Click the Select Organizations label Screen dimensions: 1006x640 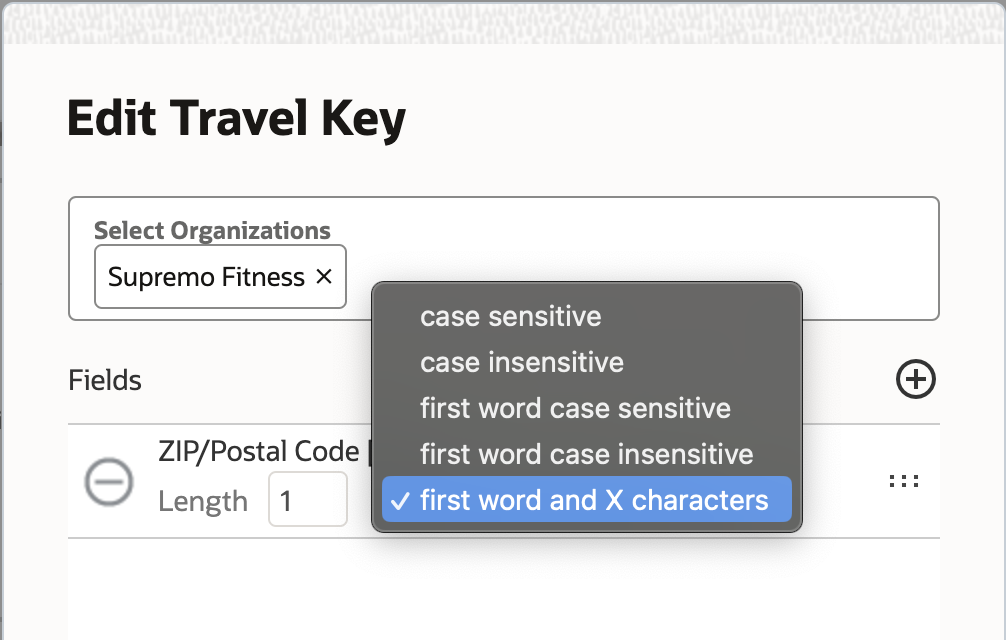point(212,230)
